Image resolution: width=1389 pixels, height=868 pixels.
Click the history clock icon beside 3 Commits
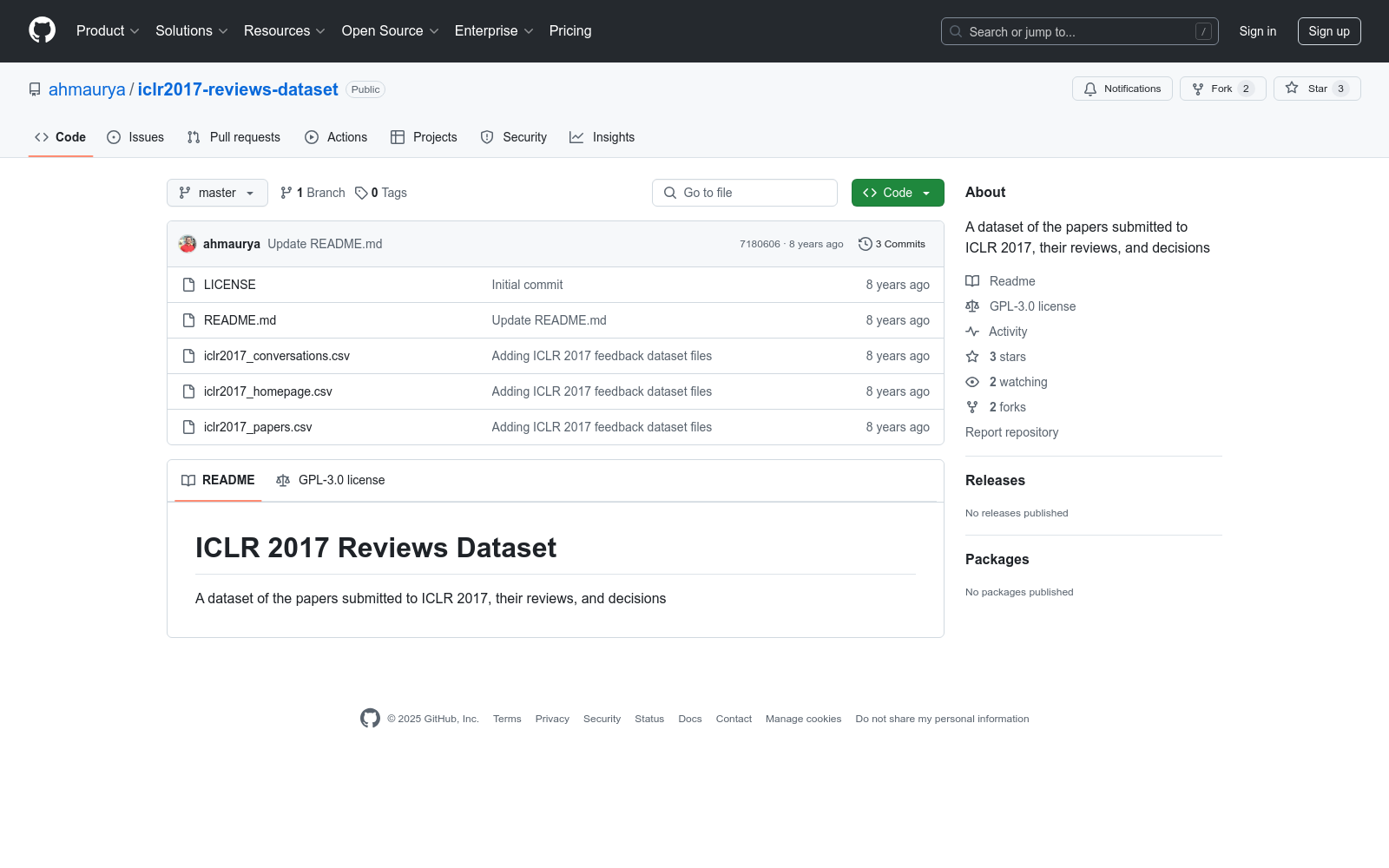point(865,244)
